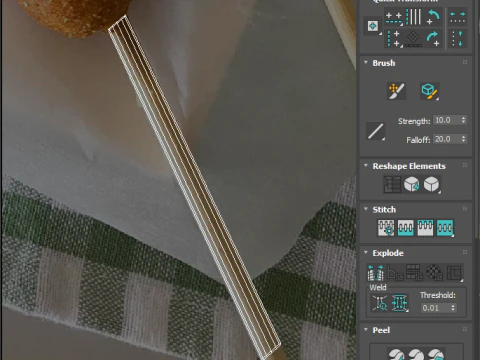The height and width of the screenshot is (360, 480).
Task: Collapse the Peel rollout
Action: (366, 330)
